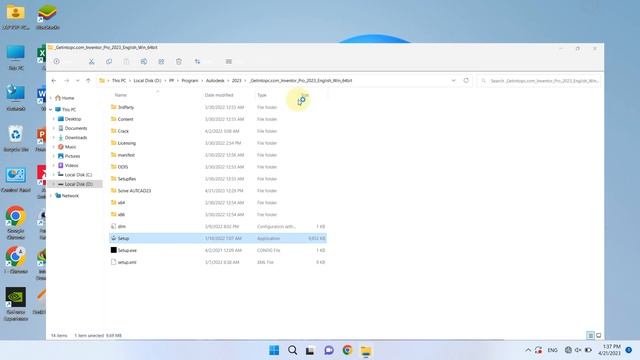Select 'Program' in address breadcrumb
This screenshot has width=640, height=360.
(x=190, y=81)
